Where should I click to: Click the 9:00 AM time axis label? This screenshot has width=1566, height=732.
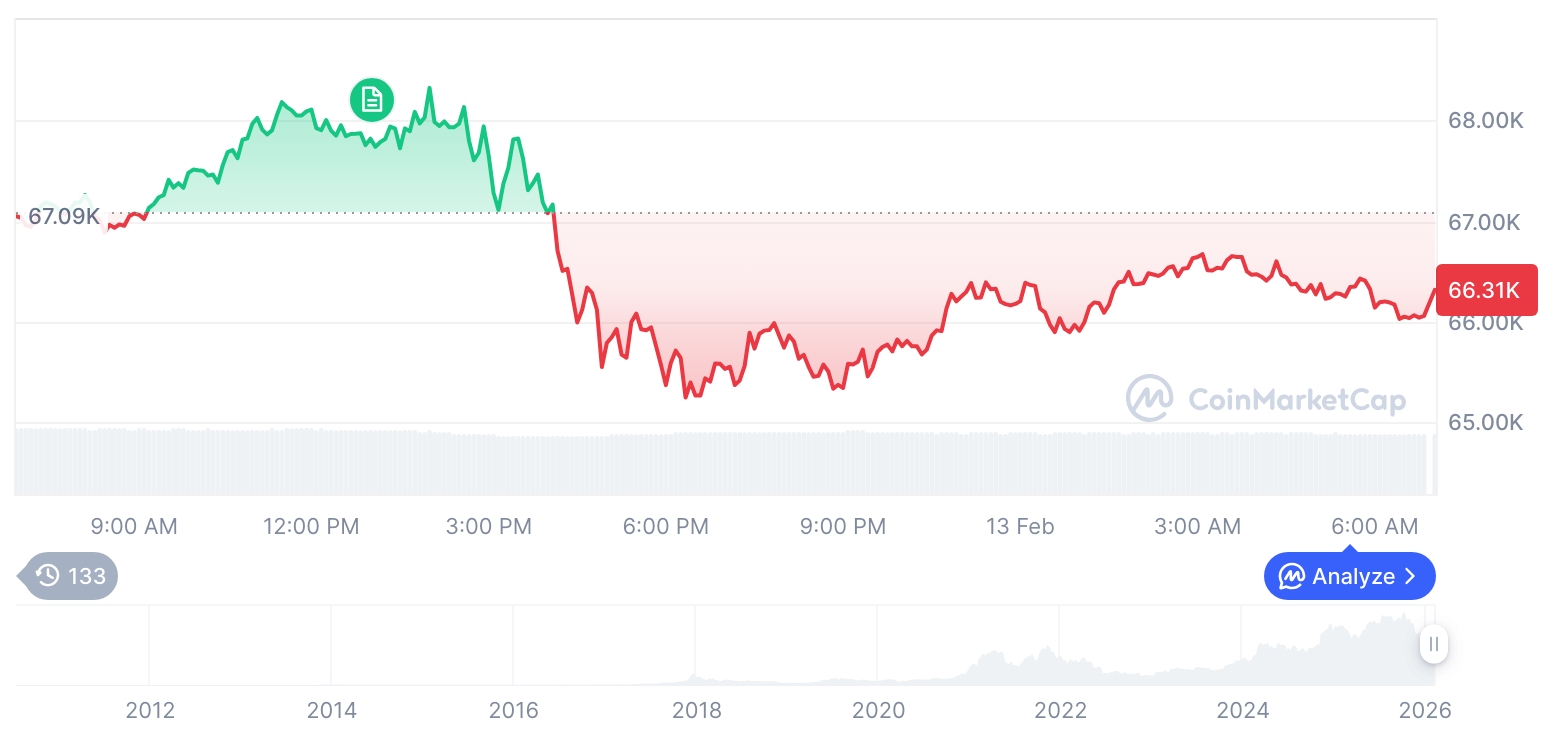click(134, 526)
